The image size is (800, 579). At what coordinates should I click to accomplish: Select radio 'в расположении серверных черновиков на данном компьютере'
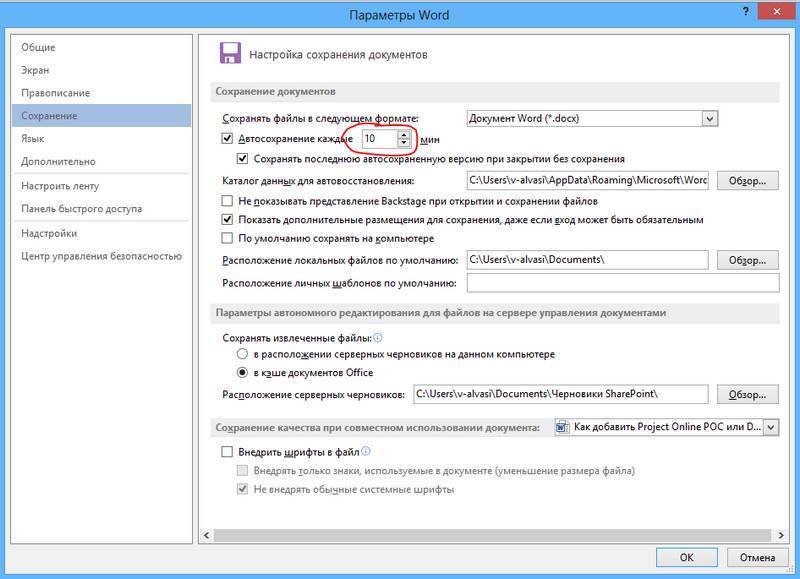click(243, 354)
